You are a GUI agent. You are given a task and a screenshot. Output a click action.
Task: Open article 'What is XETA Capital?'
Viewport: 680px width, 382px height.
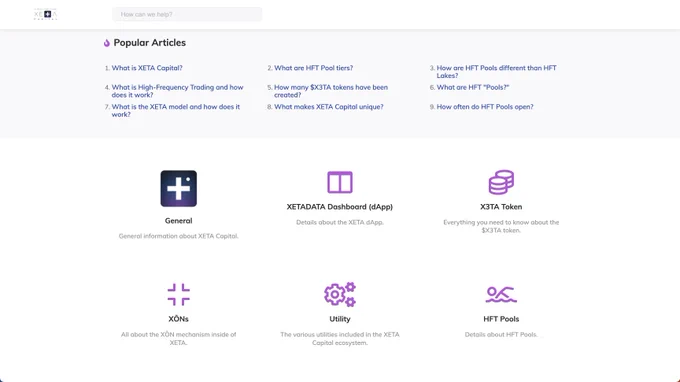click(147, 68)
